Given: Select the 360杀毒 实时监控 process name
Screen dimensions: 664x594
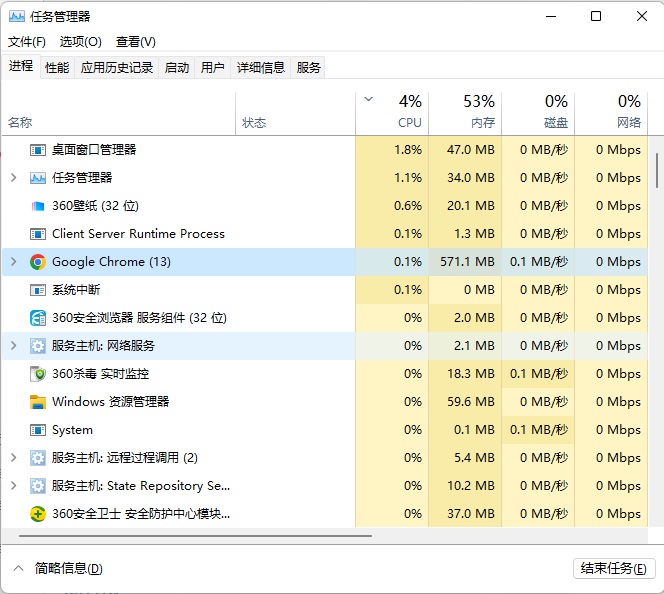Looking at the screenshot, I should [100, 374].
